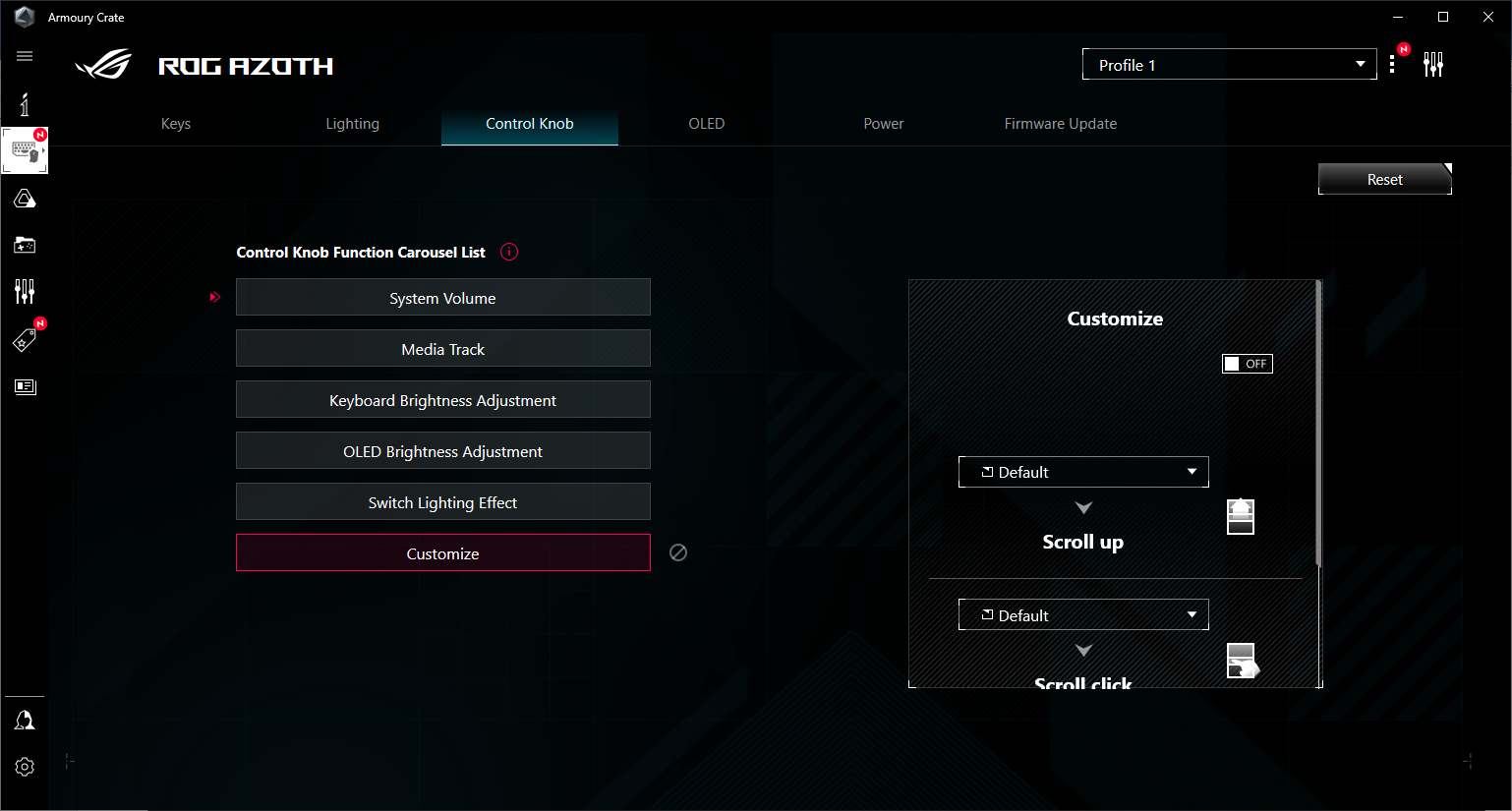This screenshot has height=811, width=1512.
Task: Open the three-dot profile options menu
Action: [1392, 64]
